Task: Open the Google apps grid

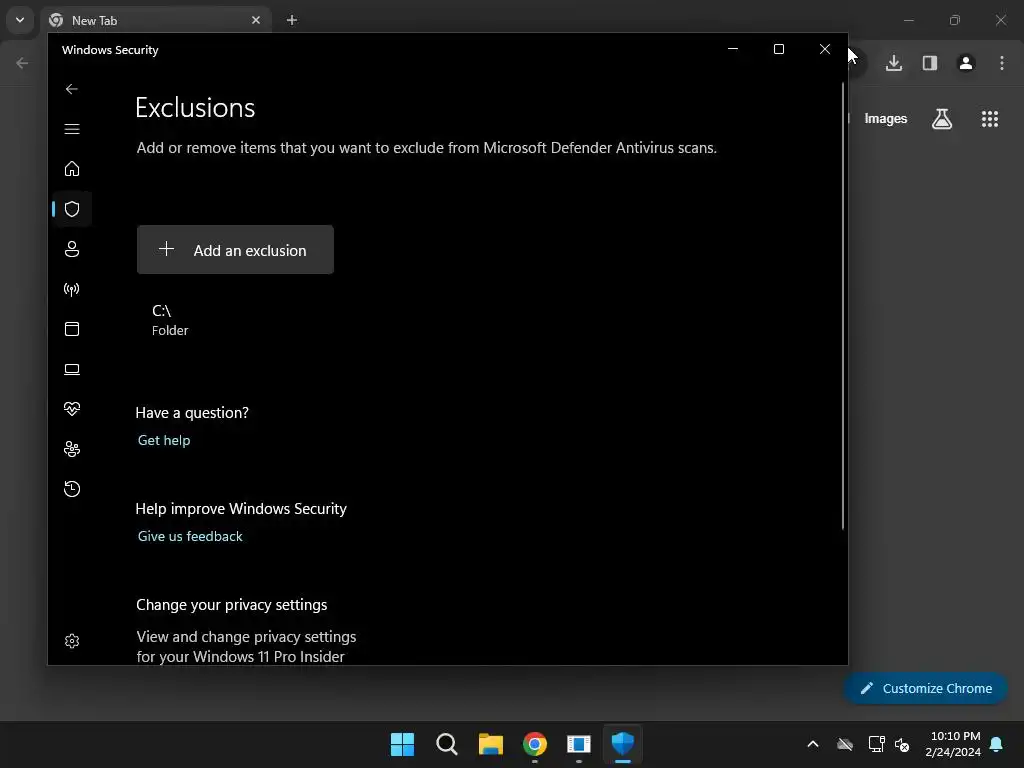Action: (x=990, y=119)
